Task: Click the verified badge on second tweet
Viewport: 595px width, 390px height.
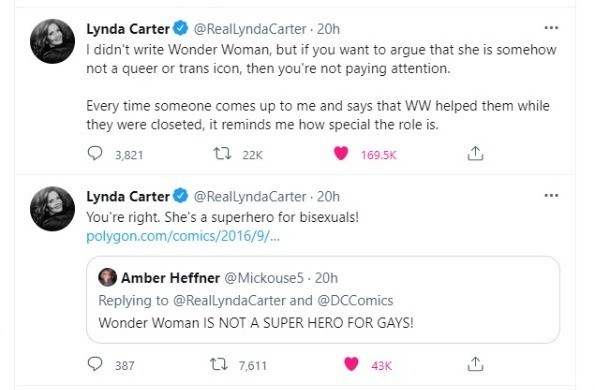Action: (181, 196)
